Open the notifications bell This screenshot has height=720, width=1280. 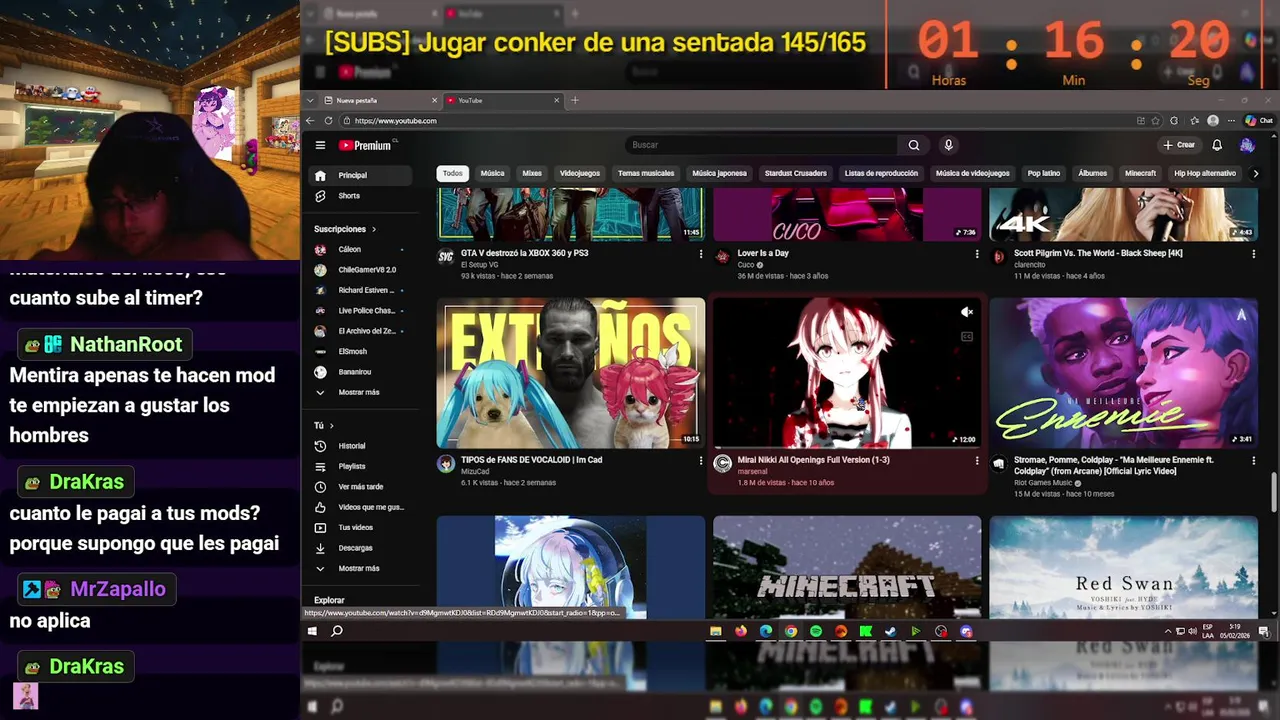1217,145
